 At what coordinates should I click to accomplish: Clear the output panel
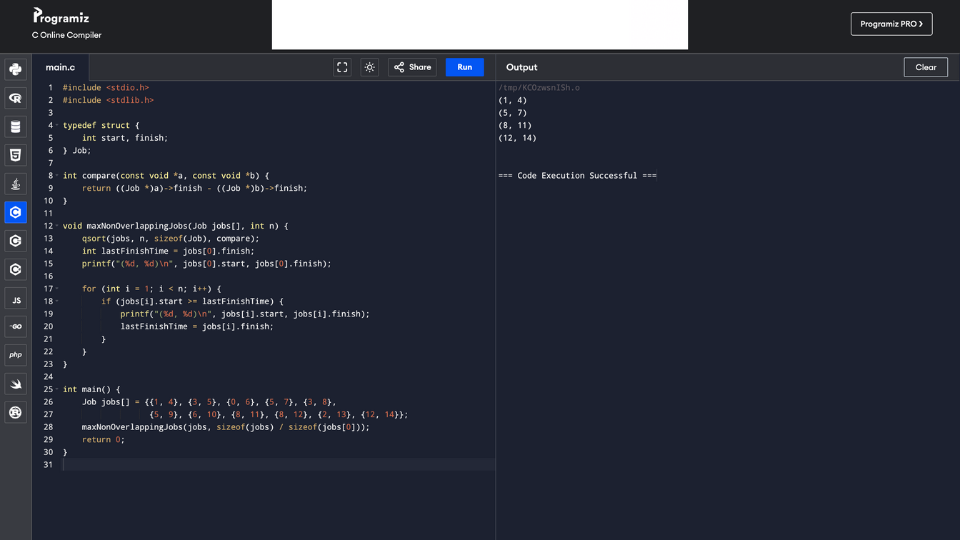[926, 67]
